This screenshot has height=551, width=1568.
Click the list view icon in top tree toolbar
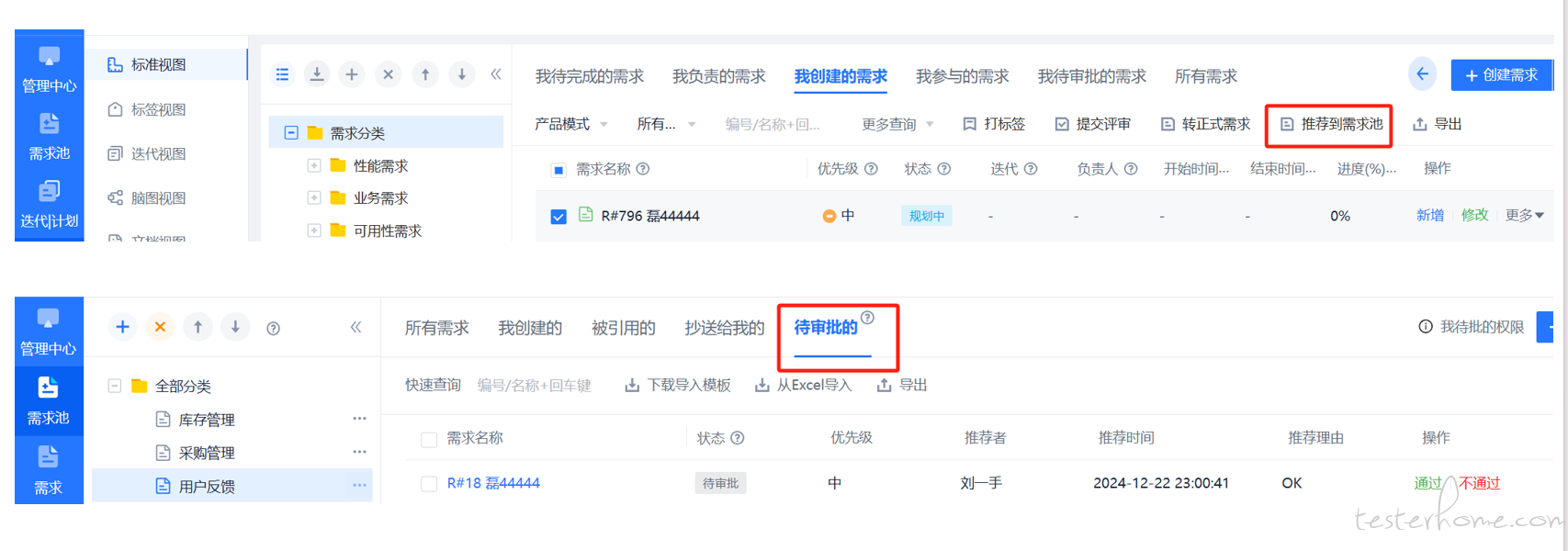tap(282, 74)
